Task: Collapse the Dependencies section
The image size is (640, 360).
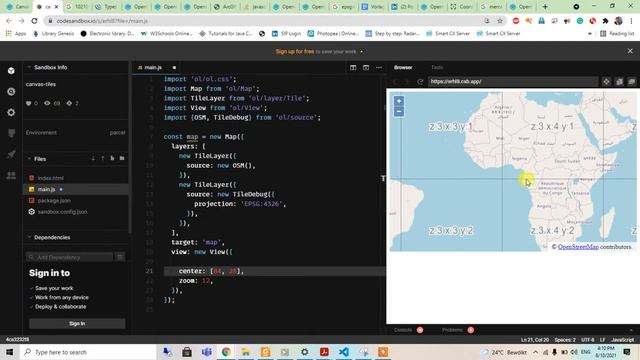Action: pyautogui.click(x=29, y=237)
